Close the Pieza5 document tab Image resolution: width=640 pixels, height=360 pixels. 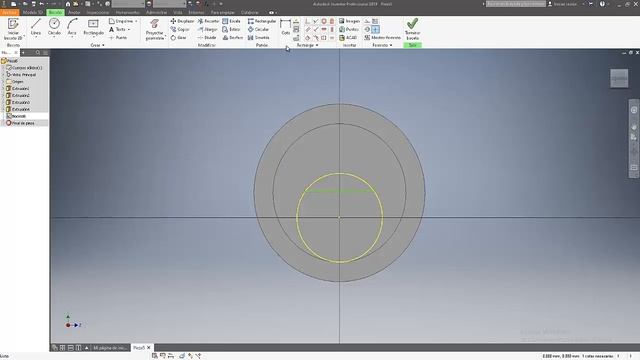(x=149, y=348)
